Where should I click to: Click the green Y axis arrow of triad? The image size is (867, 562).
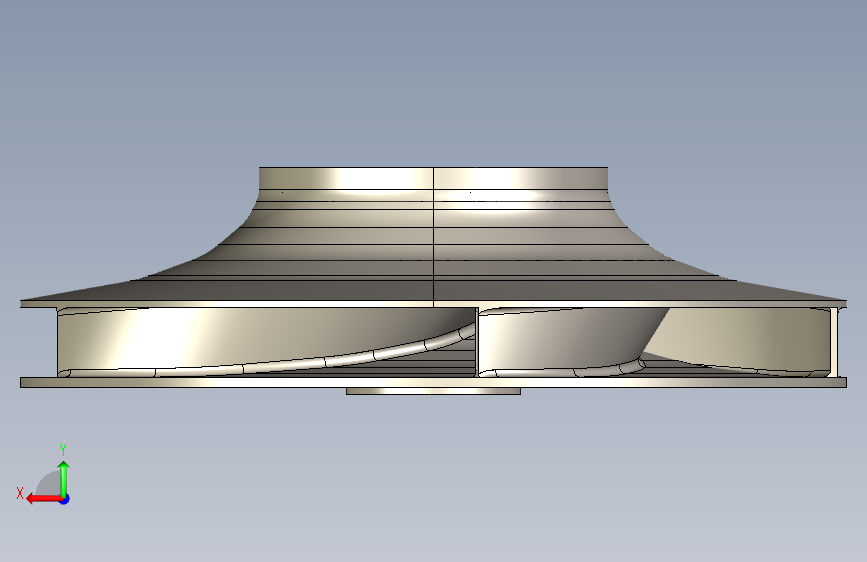64,479
